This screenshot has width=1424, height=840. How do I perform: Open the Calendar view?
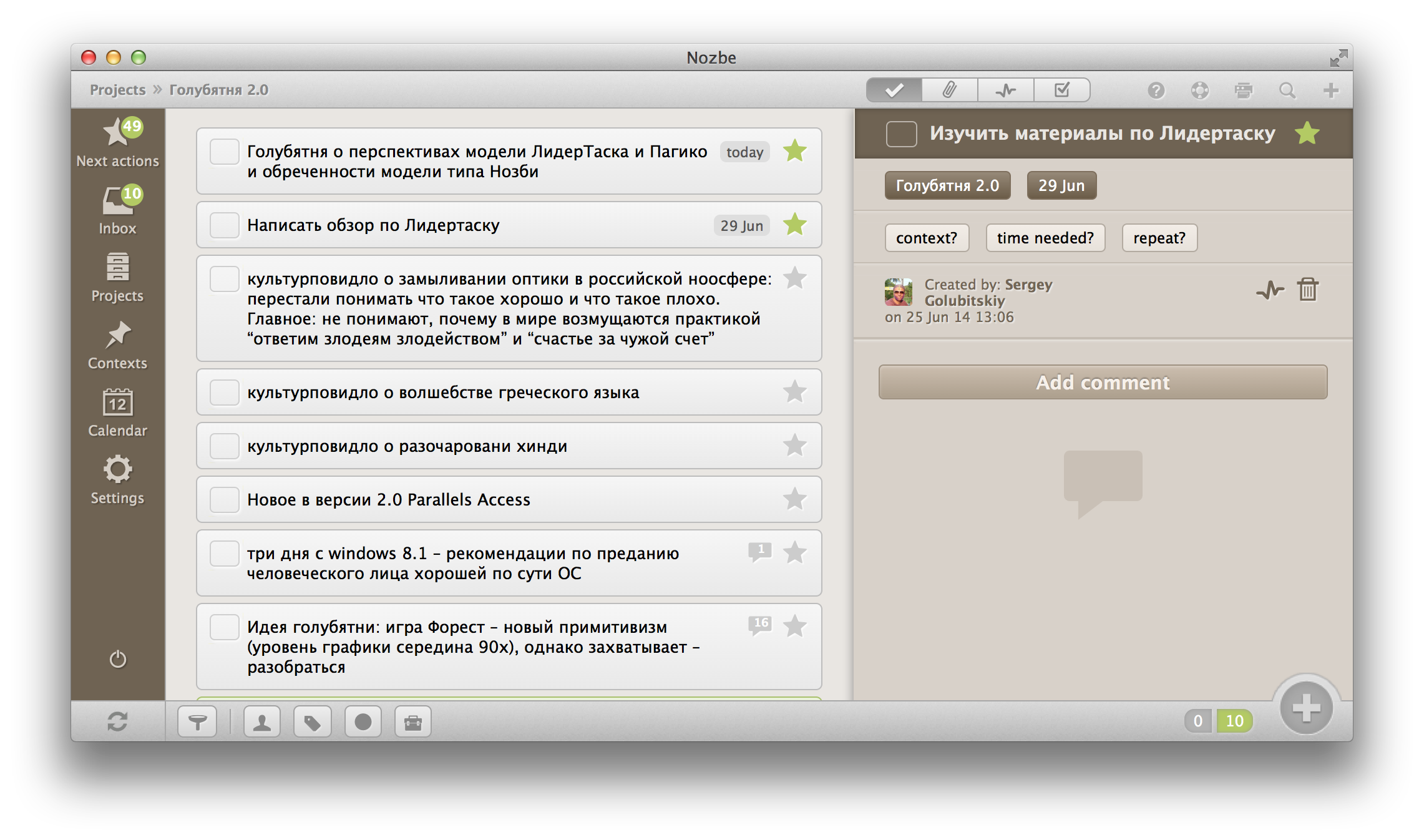117,413
